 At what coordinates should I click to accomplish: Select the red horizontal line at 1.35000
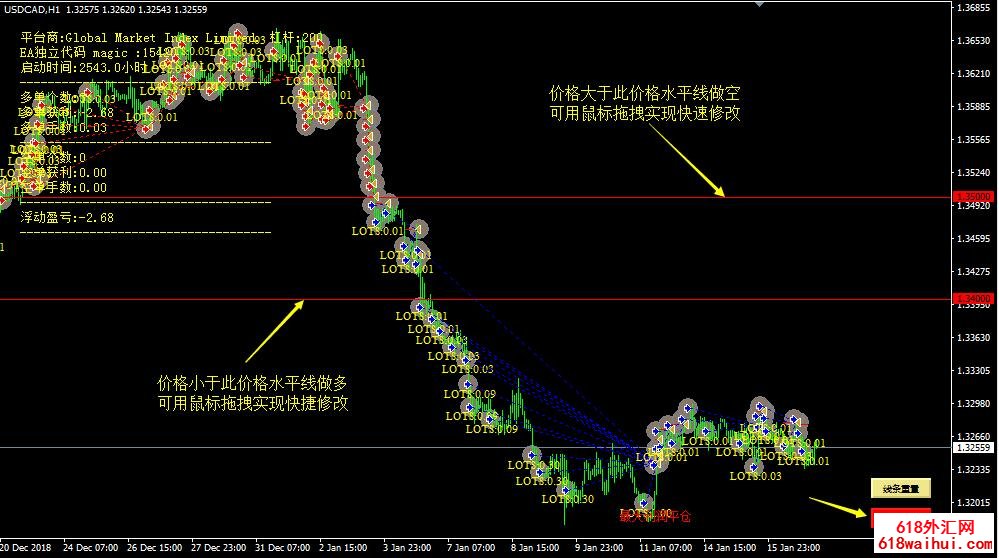coord(475,197)
